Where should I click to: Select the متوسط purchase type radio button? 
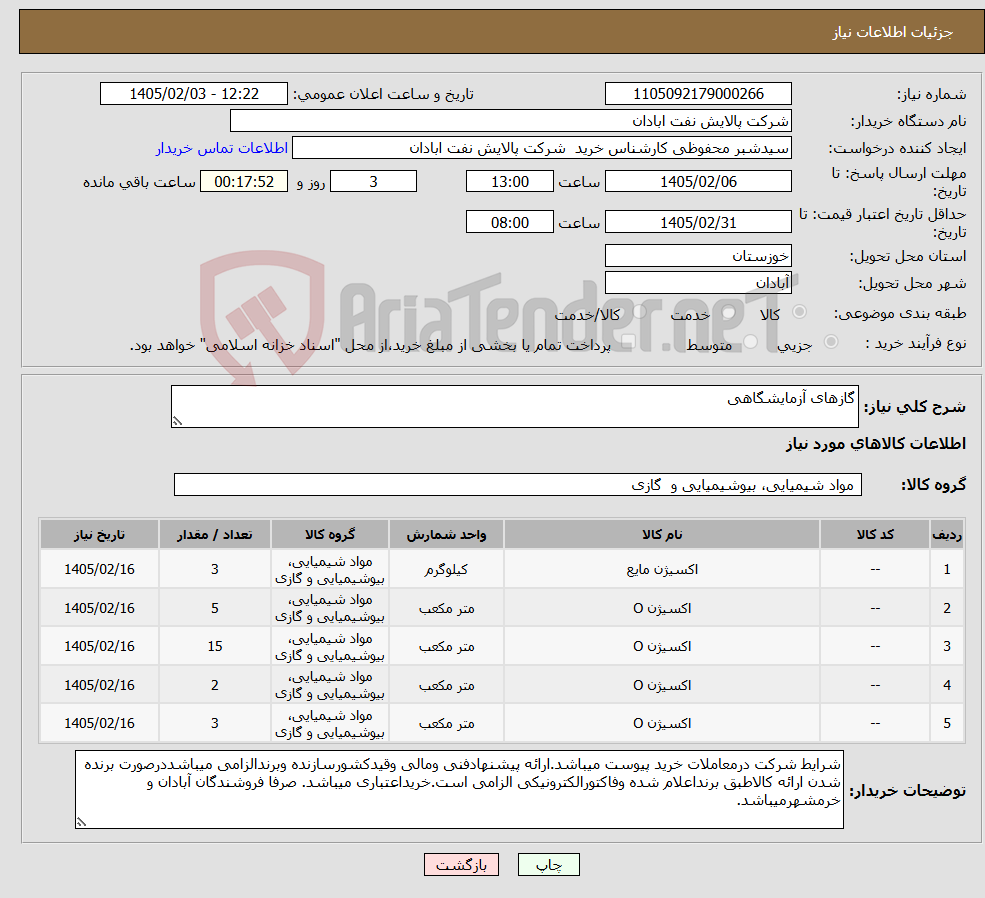pyautogui.click(x=751, y=342)
